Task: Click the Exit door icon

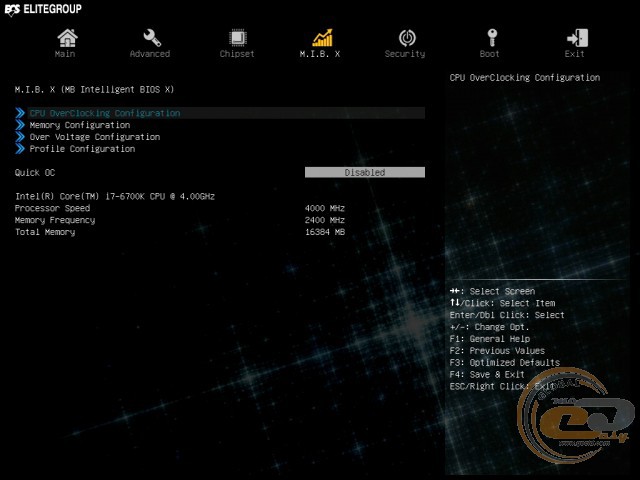Action: [577, 38]
